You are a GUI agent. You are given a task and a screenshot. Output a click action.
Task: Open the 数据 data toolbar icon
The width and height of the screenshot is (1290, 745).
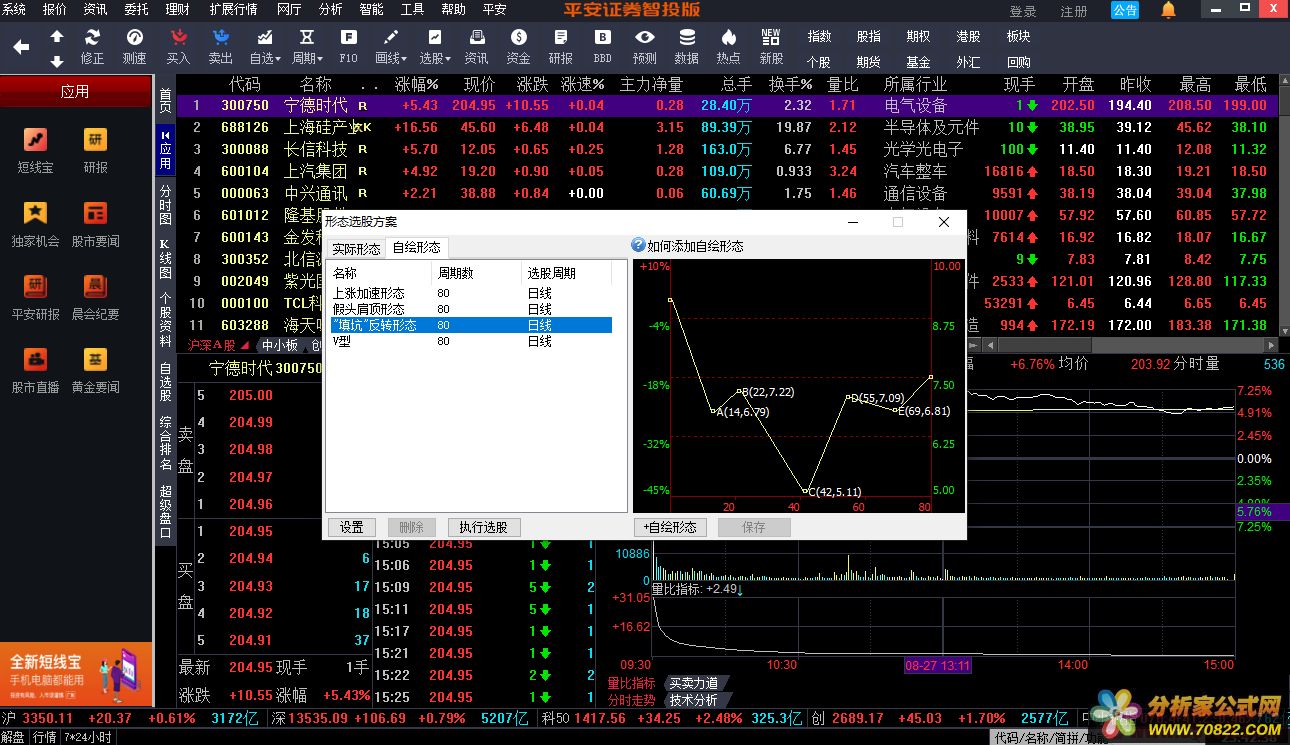(x=687, y=46)
